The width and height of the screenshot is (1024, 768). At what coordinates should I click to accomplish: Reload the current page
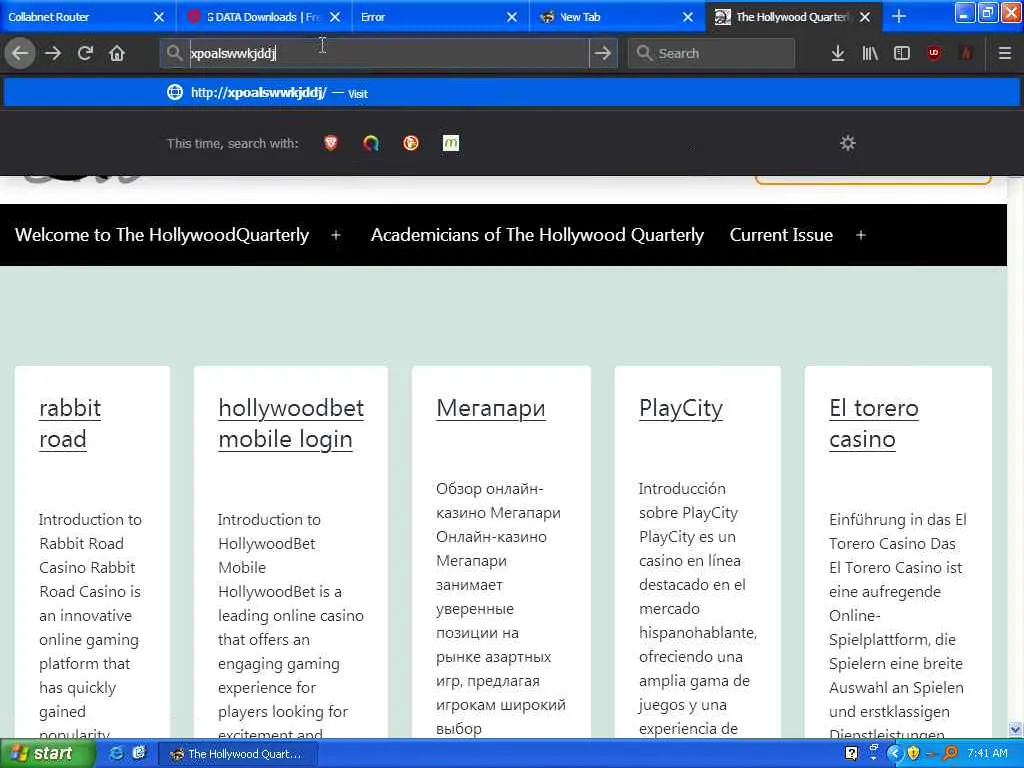click(x=85, y=53)
